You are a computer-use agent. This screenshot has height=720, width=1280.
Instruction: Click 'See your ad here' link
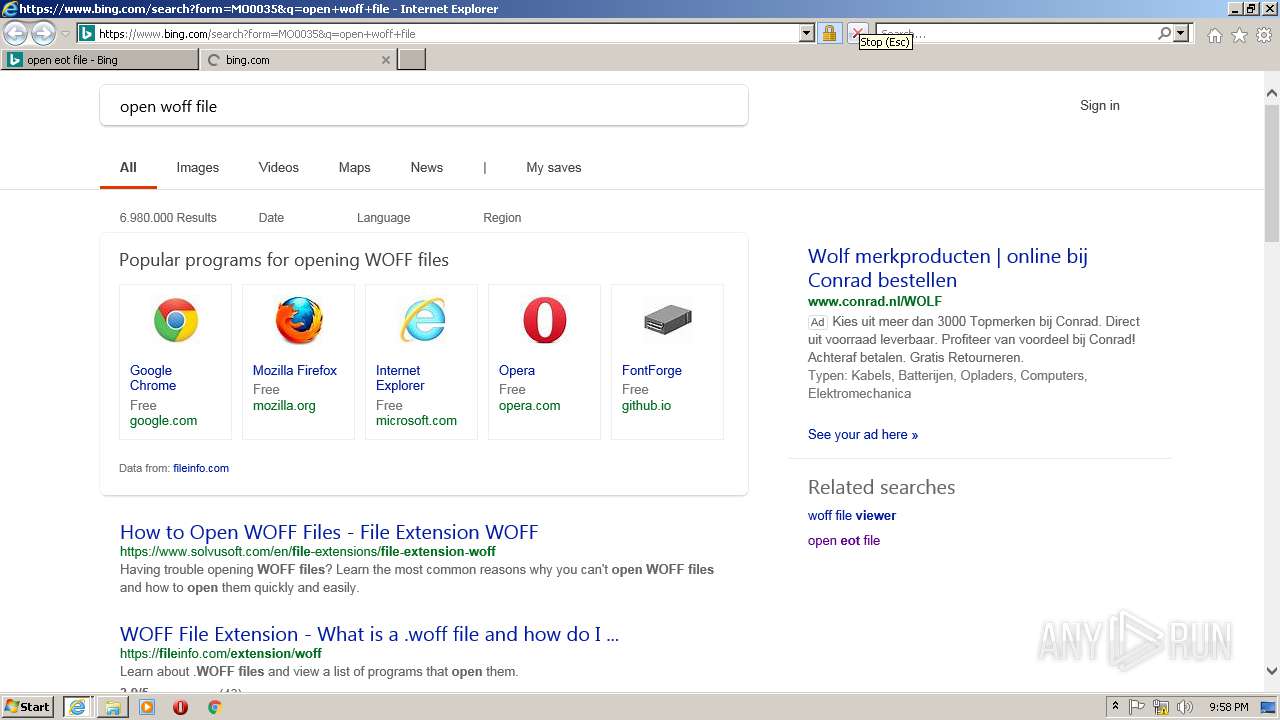[862, 434]
